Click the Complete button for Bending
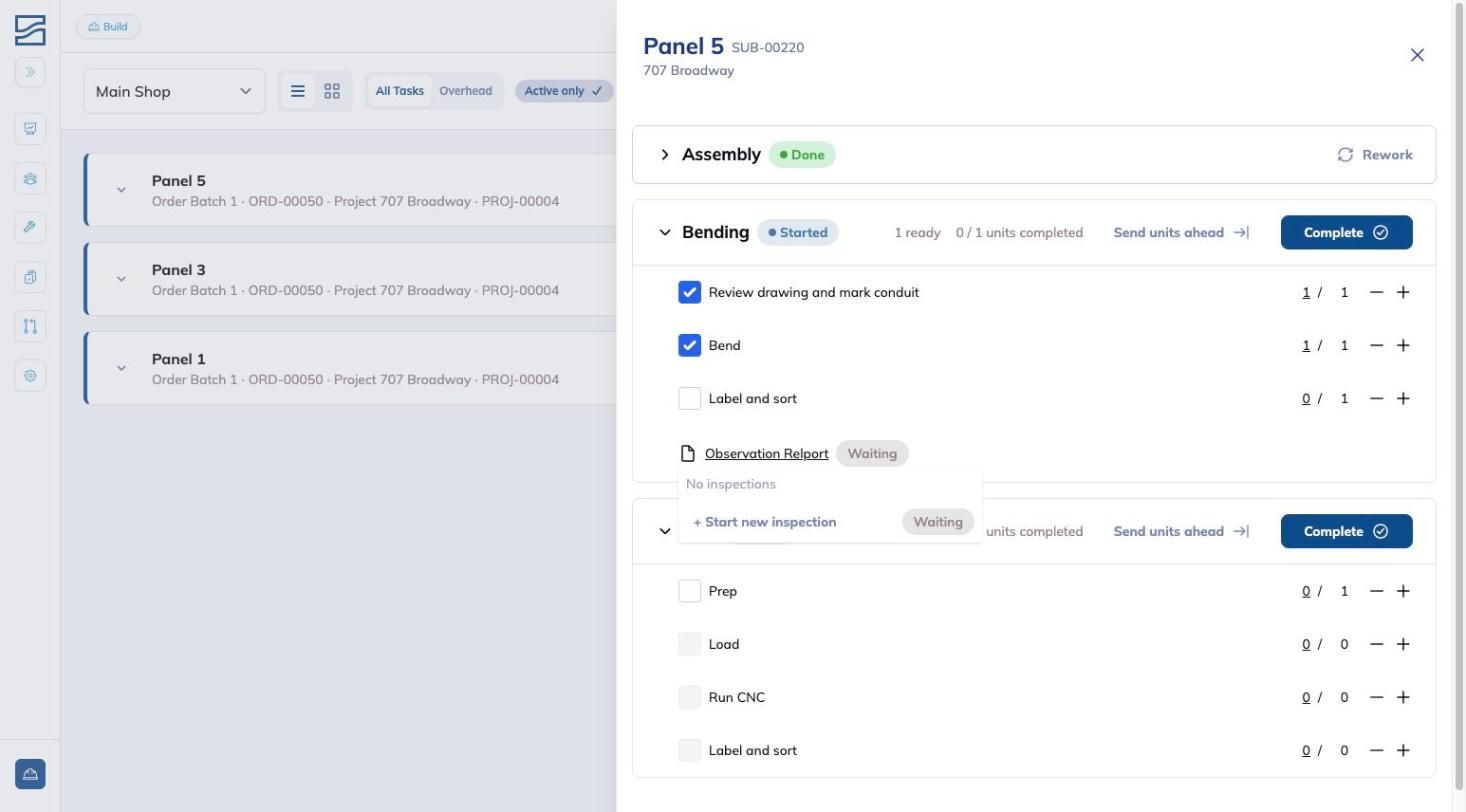This screenshot has height=812, width=1466. pyautogui.click(x=1346, y=232)
